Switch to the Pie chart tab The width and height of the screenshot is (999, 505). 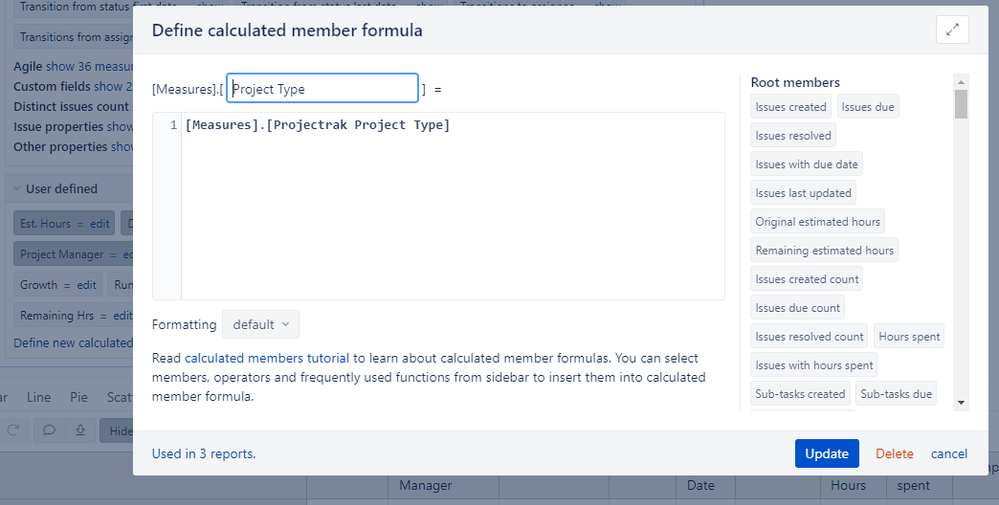[79, 397]
